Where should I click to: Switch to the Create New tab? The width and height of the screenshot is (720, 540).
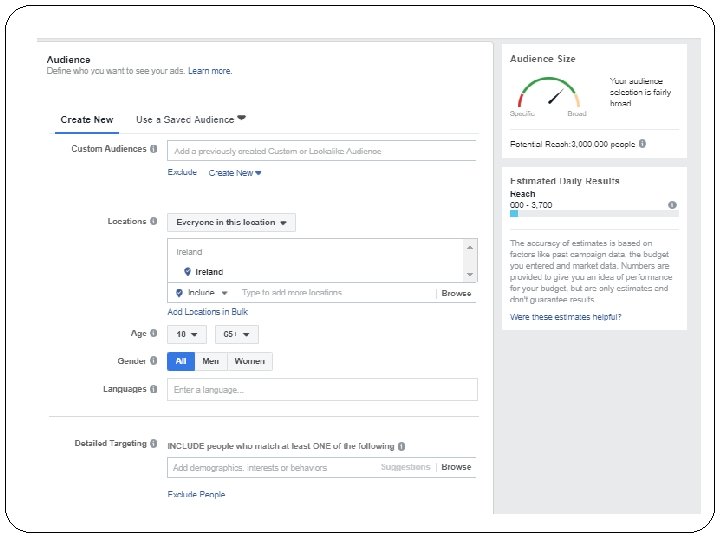[x=87, y=120]
